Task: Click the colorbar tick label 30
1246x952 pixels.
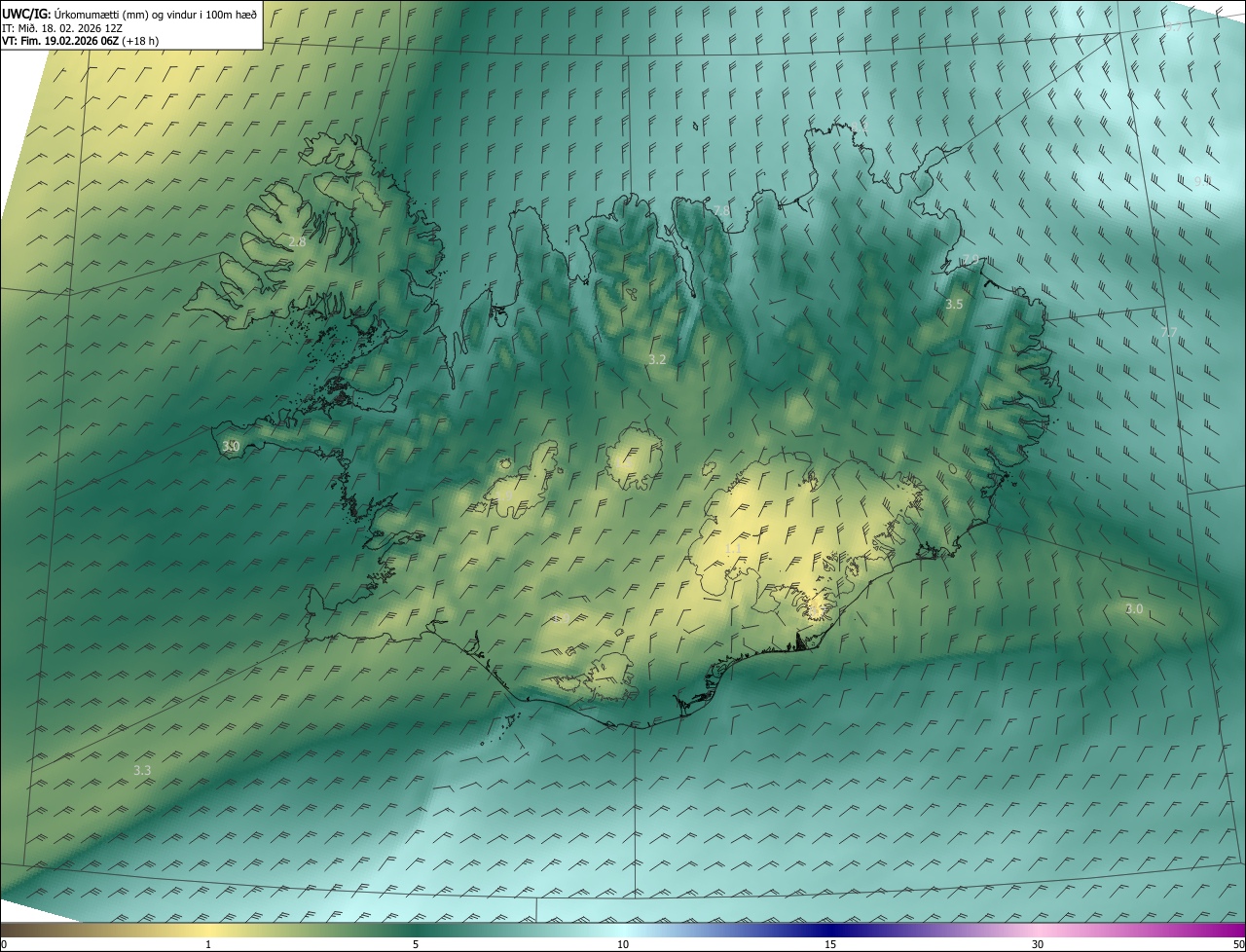Action: (x=1038, y=945)
